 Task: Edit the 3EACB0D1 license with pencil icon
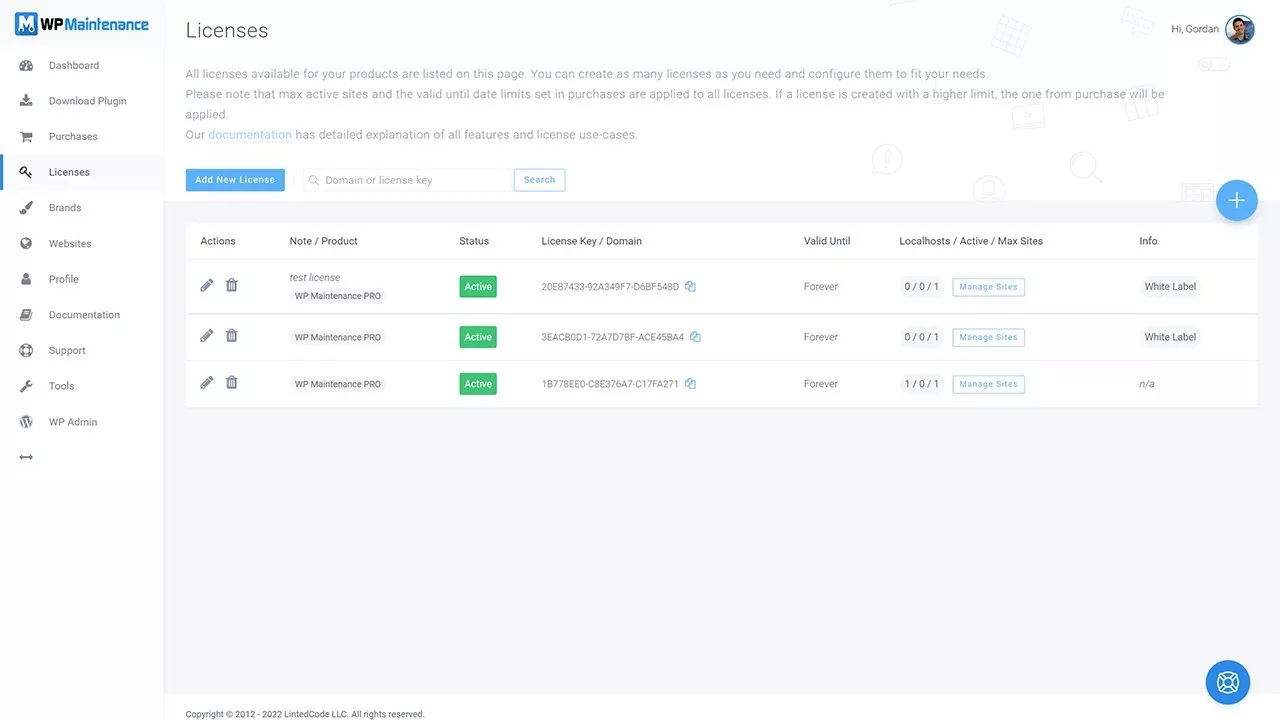[x=207, y=336]
